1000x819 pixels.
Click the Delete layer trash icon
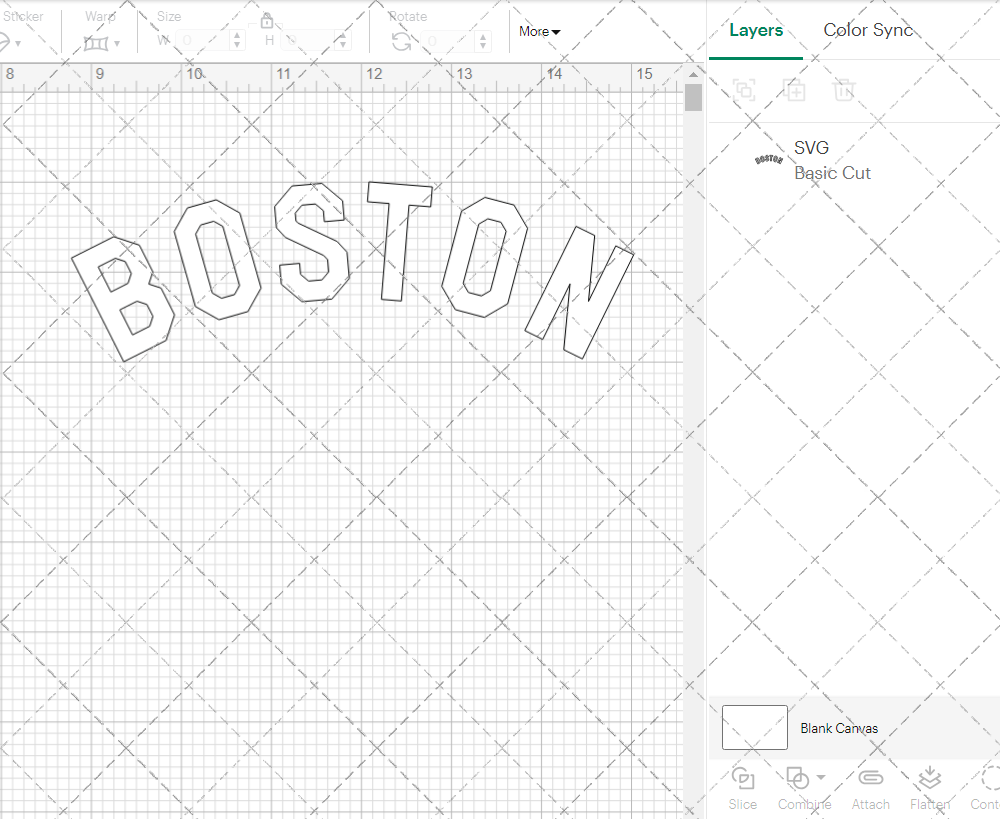tap(843, 90)
